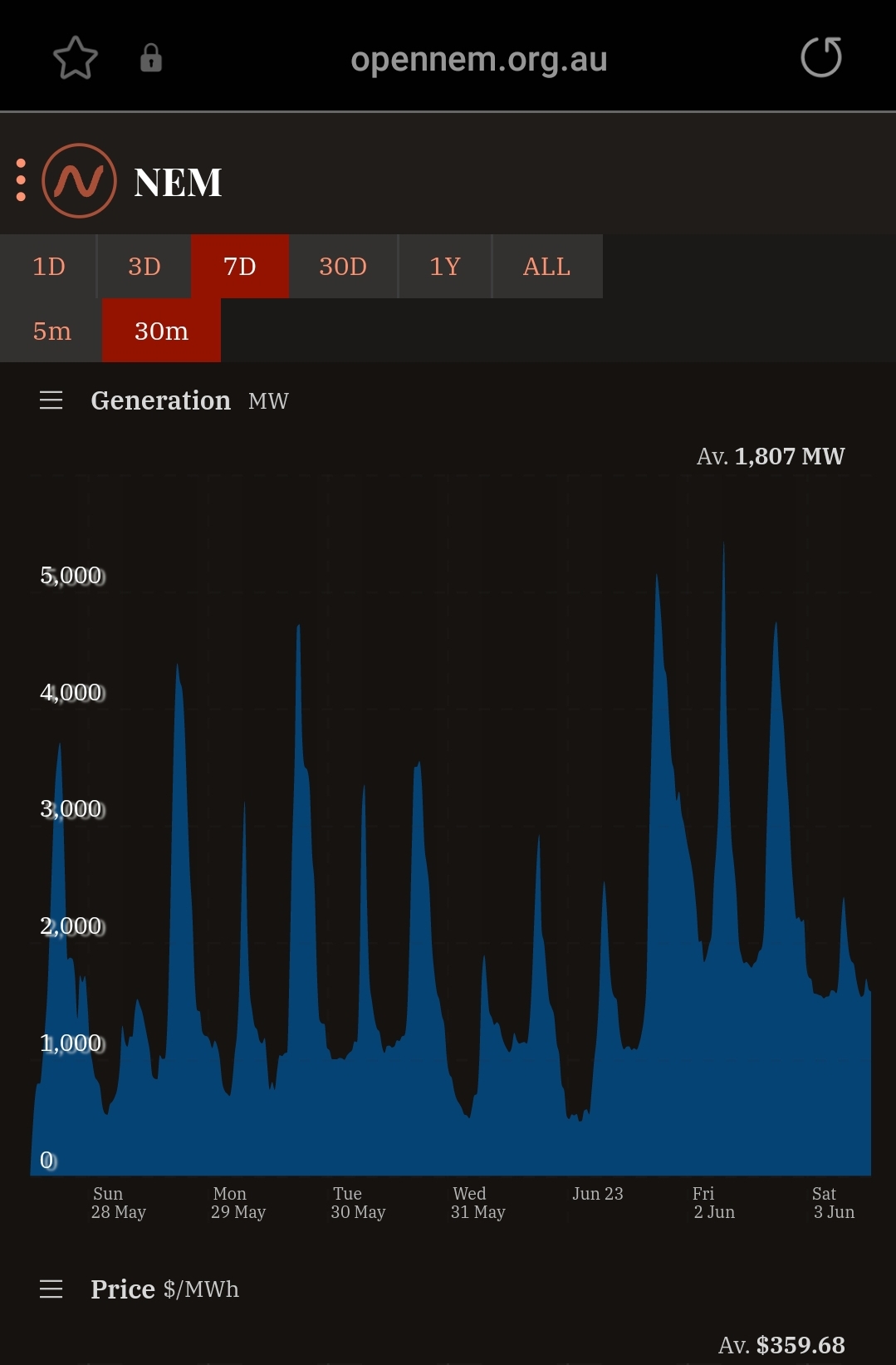Tap the 4,000 y-axis label
This screenshot has width=896, height=1365.
[x=71, y=692]
